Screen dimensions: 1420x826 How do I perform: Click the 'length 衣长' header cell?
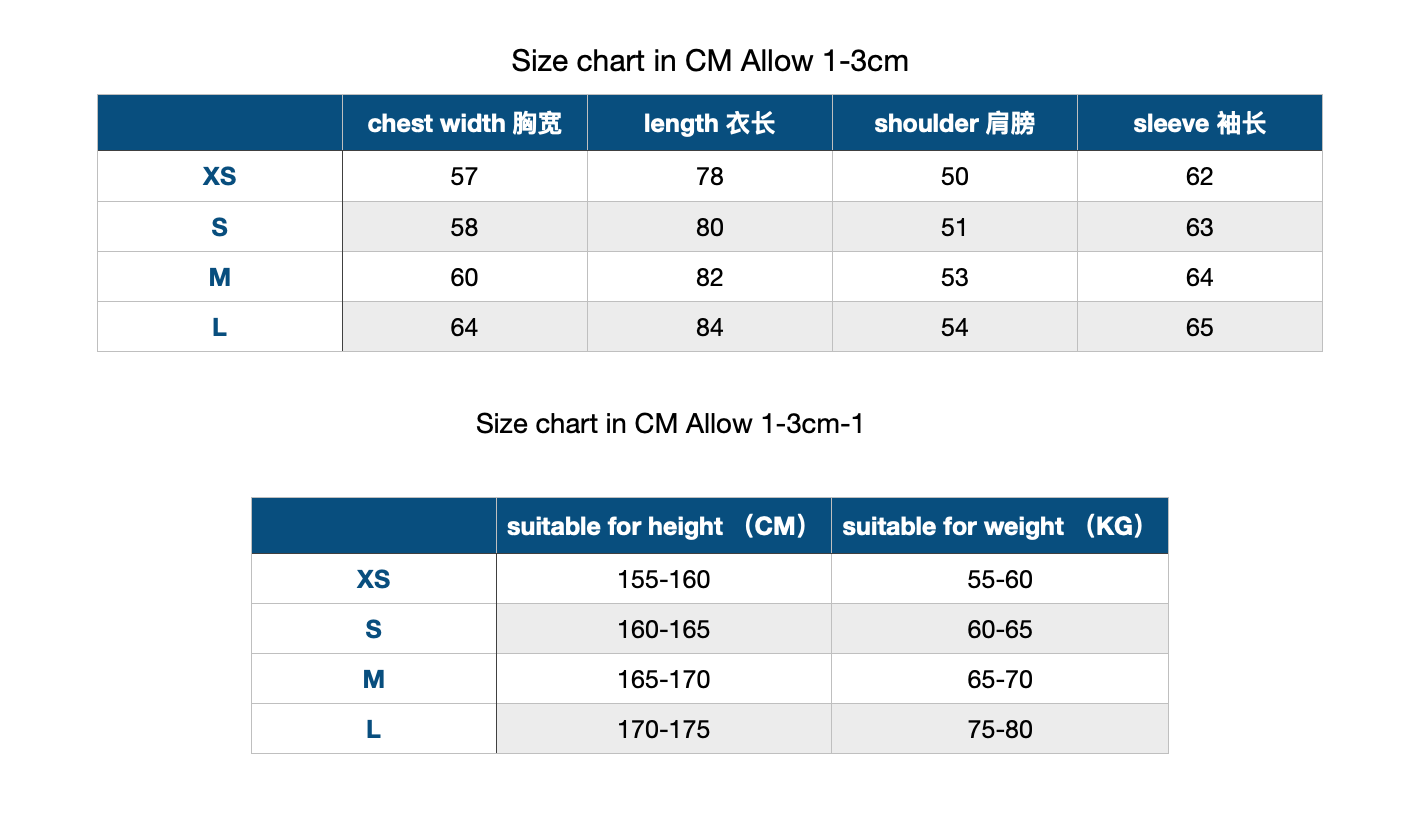tap(710, 123)
